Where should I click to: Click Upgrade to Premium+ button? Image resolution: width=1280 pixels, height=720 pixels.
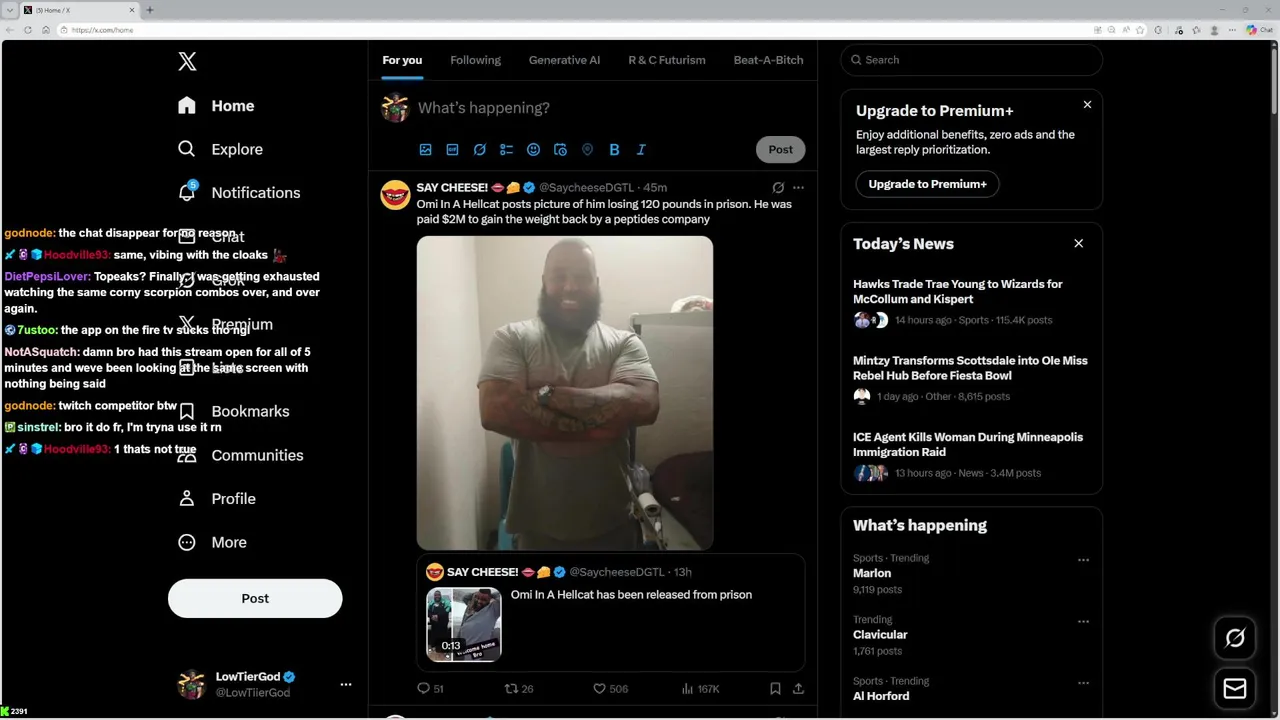pos(927,184)
